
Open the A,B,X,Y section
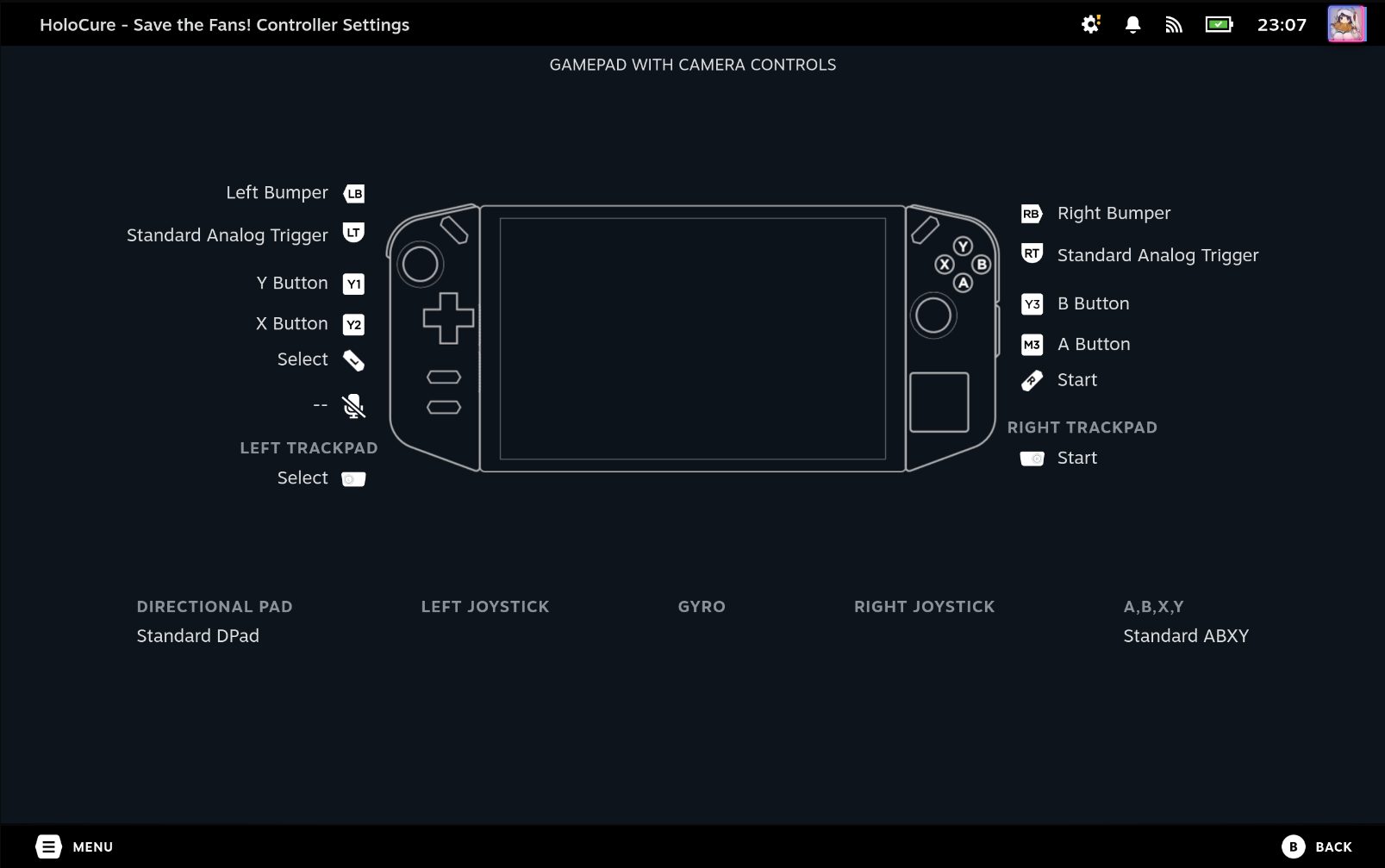coord(1153,607)
